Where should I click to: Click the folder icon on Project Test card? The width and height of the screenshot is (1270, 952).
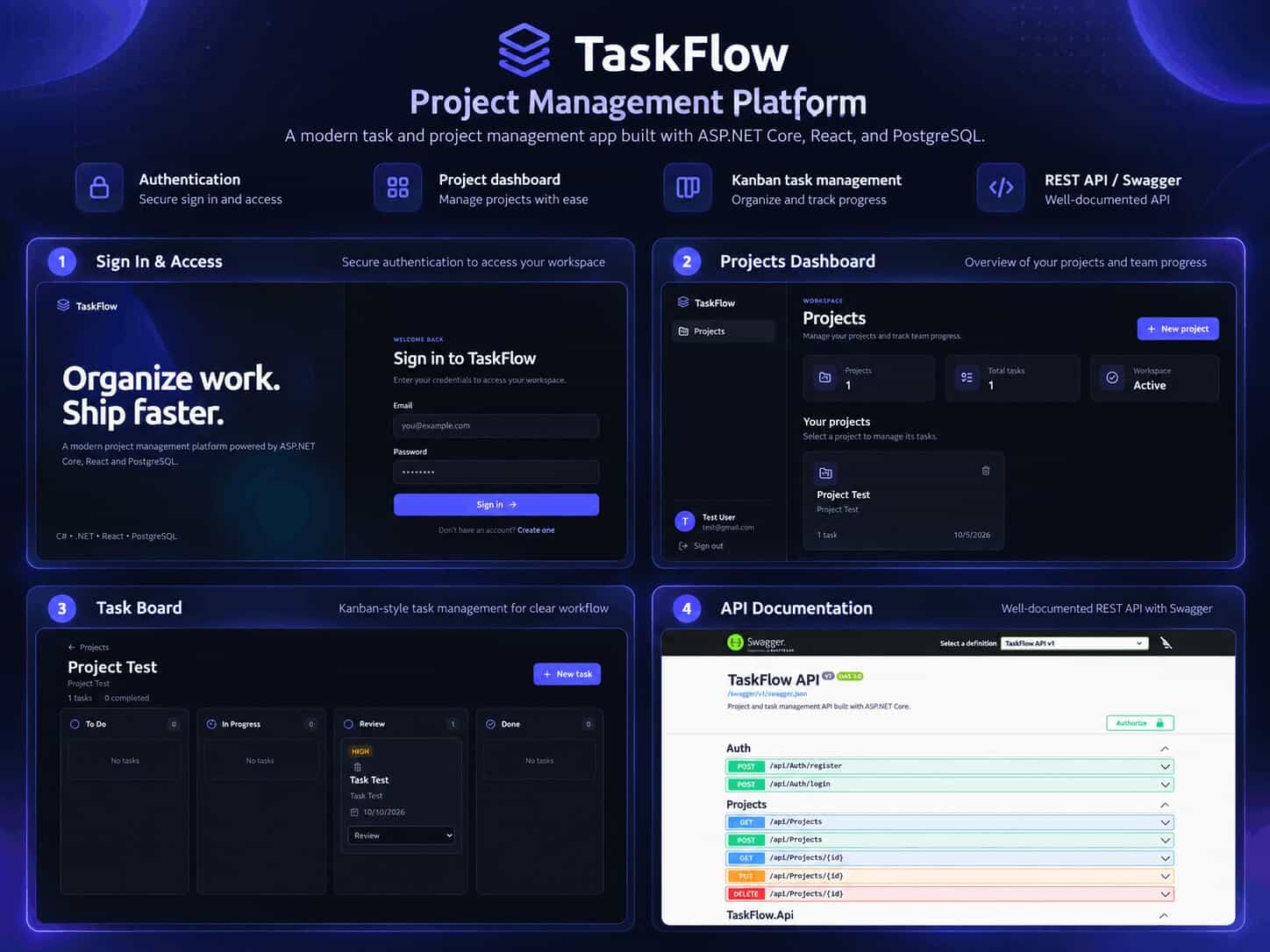pyautogui.click(x=825, y=473)
